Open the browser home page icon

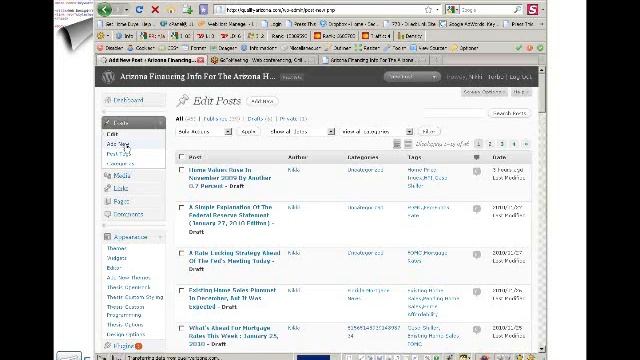pos(171,10)
